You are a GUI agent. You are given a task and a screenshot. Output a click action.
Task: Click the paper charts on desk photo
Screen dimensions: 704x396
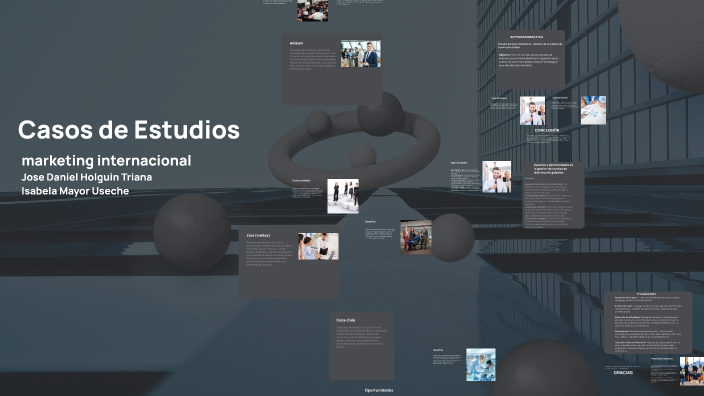593,110
